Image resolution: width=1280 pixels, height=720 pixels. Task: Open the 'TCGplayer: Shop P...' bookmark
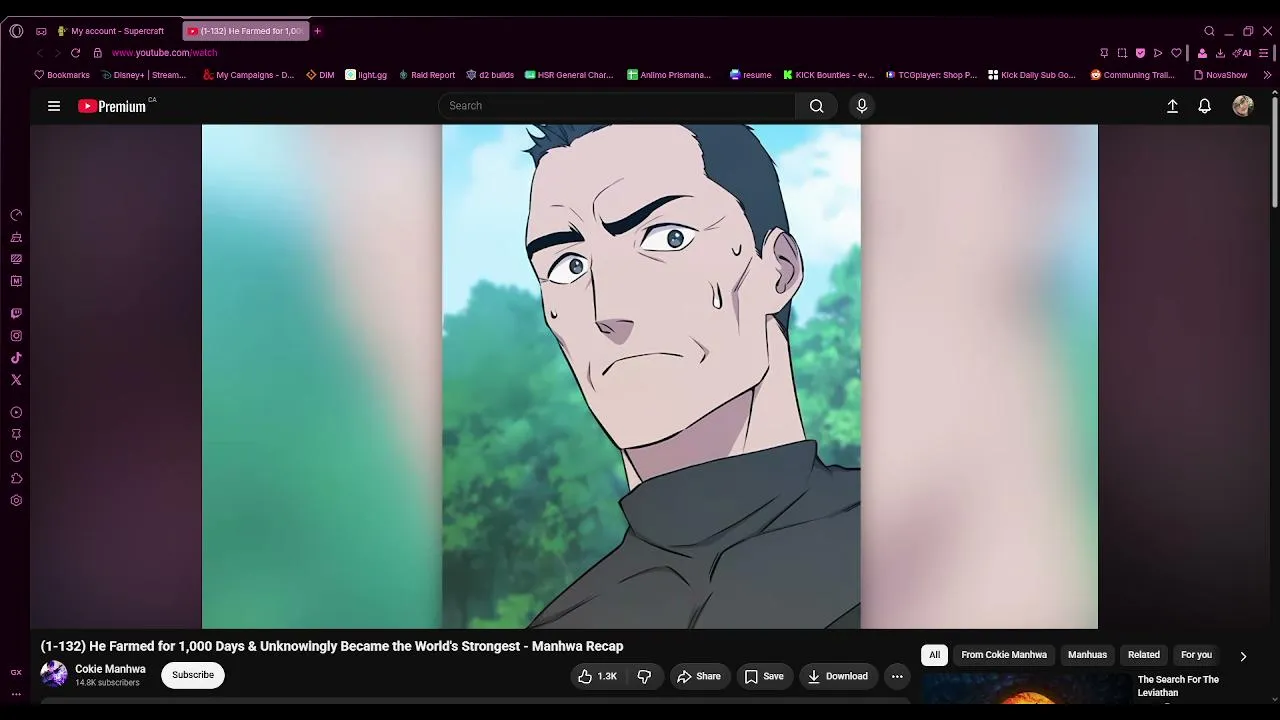click(x=930, y=75)
